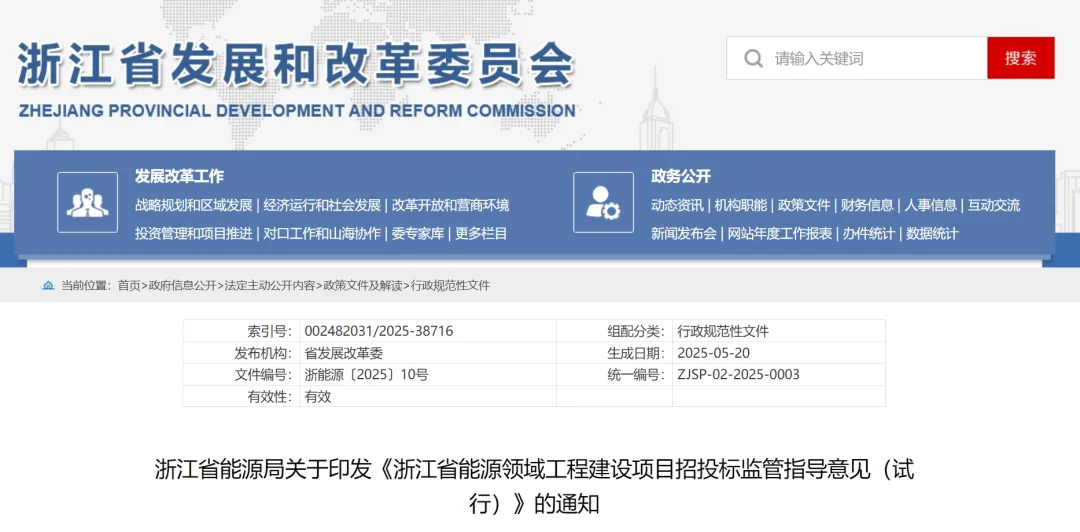Click the 有效性 label cell
Screen dimensions: 1080x532
coord(242,397)
